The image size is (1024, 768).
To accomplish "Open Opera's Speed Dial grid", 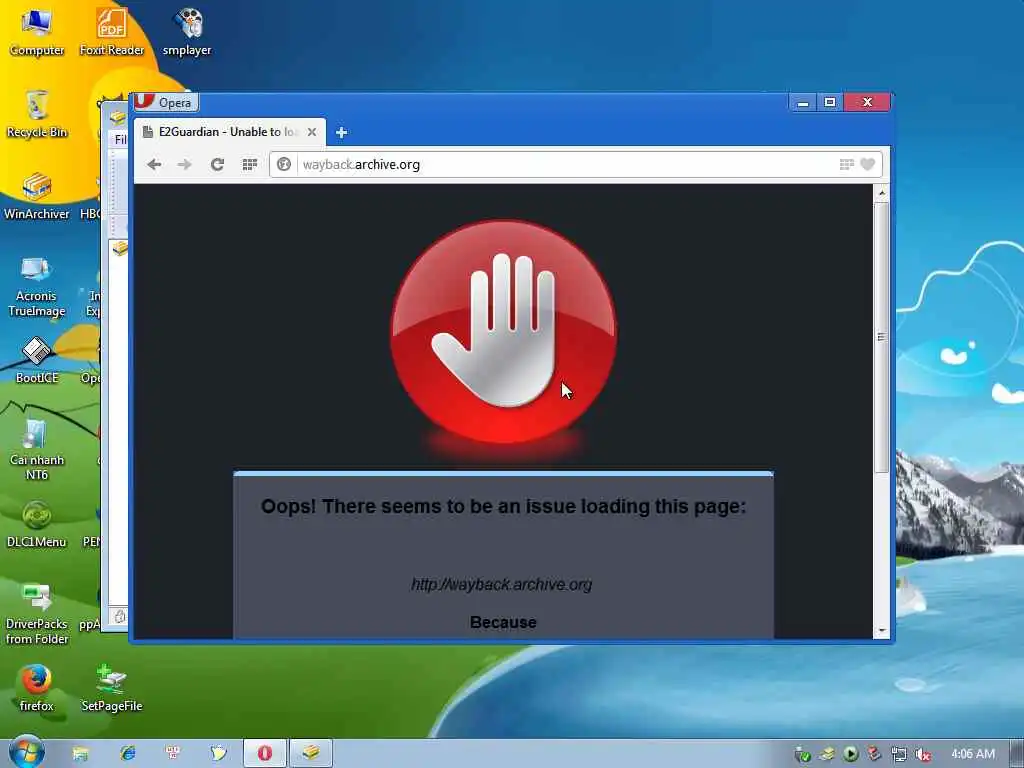I will coord(249,165).
